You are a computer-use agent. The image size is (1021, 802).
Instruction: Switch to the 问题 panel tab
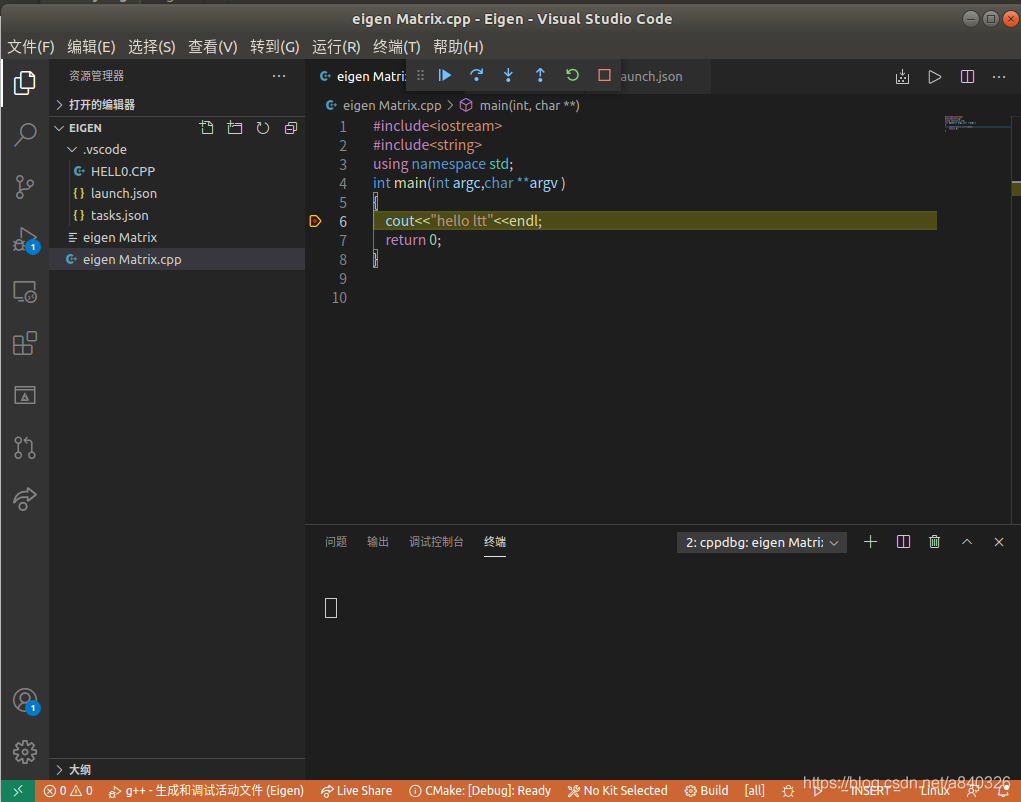pos(336,542)
